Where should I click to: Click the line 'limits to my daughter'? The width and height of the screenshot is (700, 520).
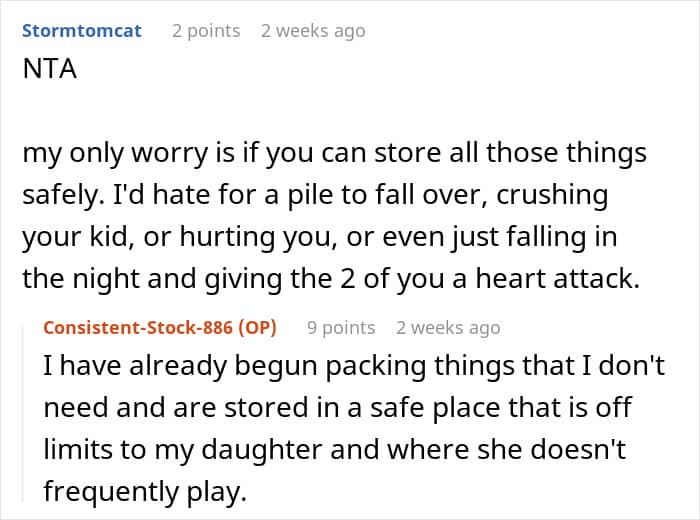[334, 449]
